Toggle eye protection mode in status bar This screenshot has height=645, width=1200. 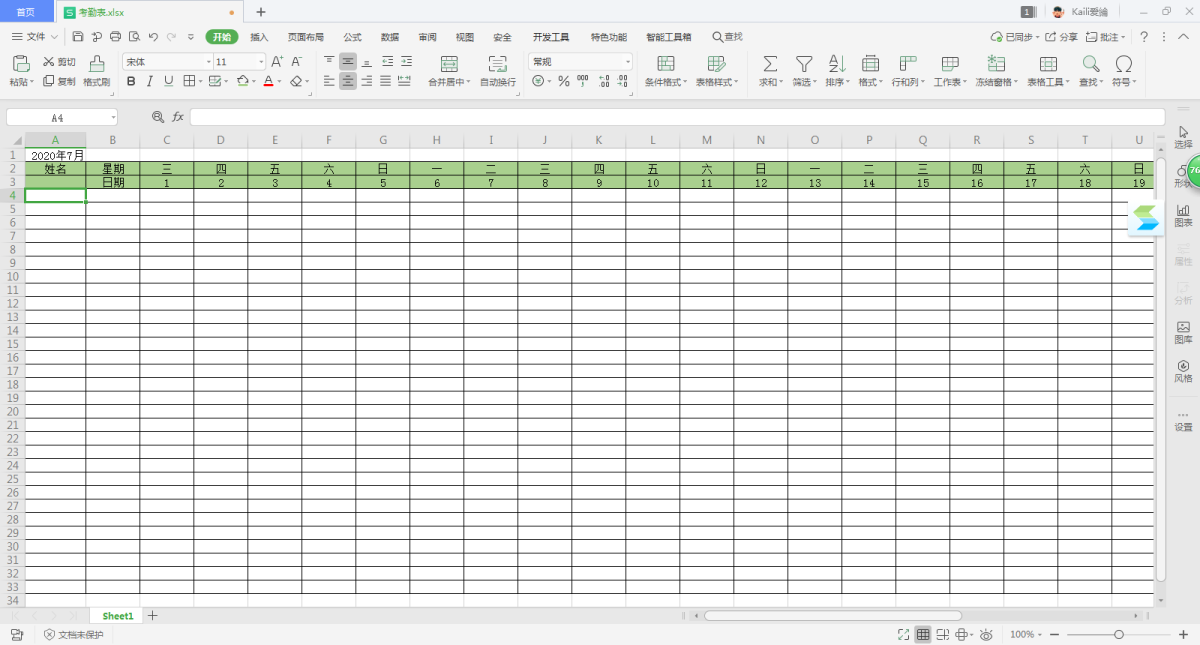pyautogui.click(x=986, y=634)
